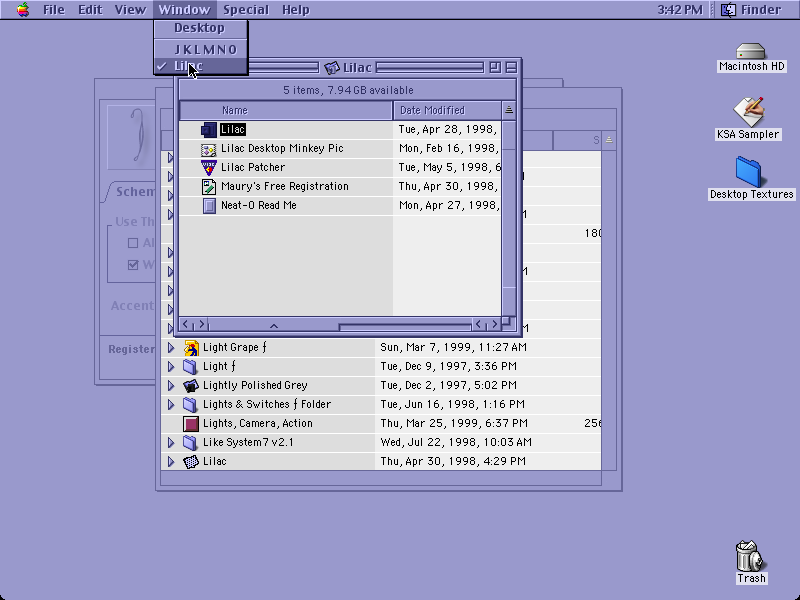
Task: Expand Lightly Polished Grey item
Action: click(x=171, y=386)
